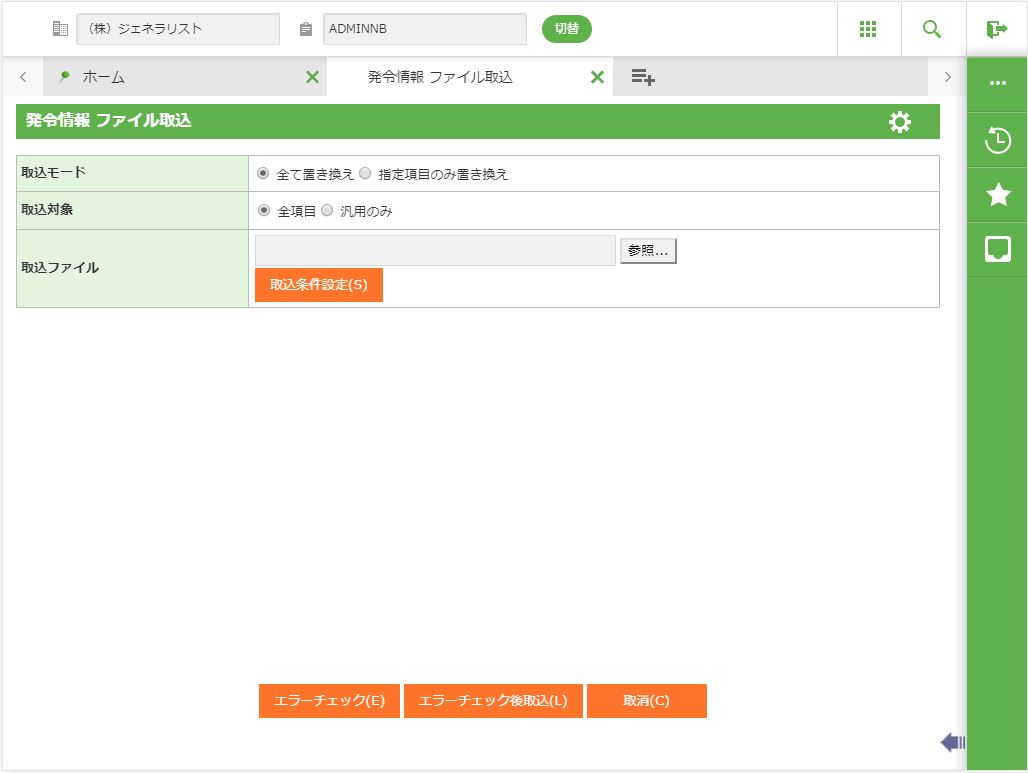Select 全て置き換え import mode
Screen dimensions: 1028x773
pos(263,173)
